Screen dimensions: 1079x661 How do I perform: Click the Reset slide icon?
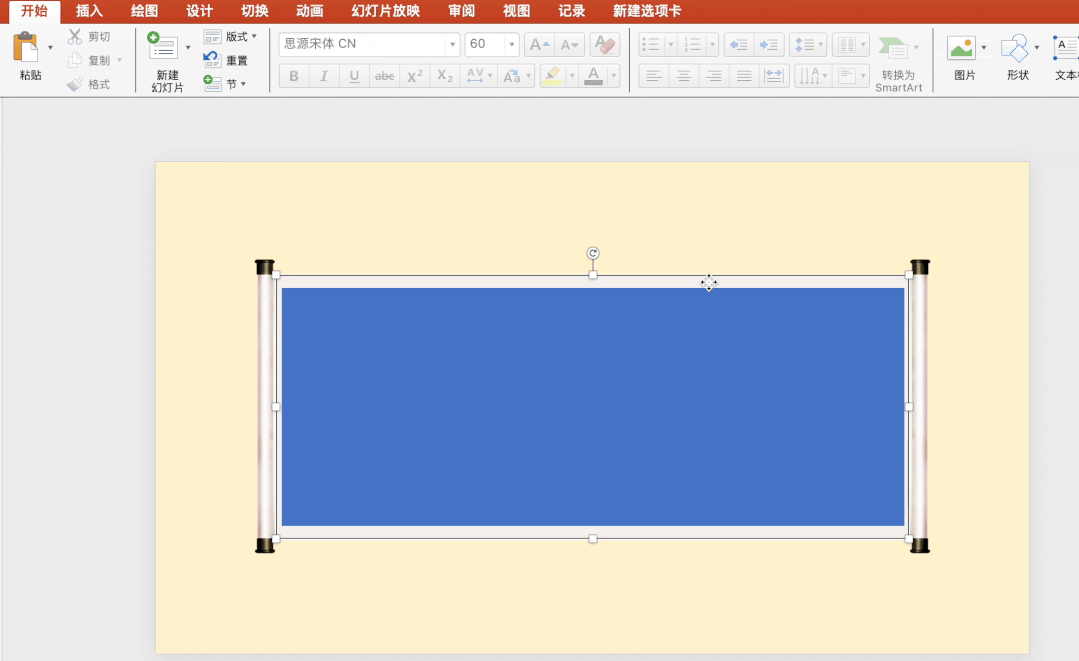coord(212,60)
